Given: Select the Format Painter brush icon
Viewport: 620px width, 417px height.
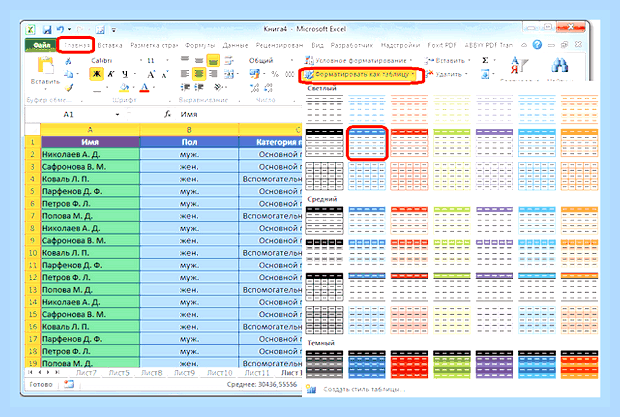Looking at the screenshot, I should (69, 88).
